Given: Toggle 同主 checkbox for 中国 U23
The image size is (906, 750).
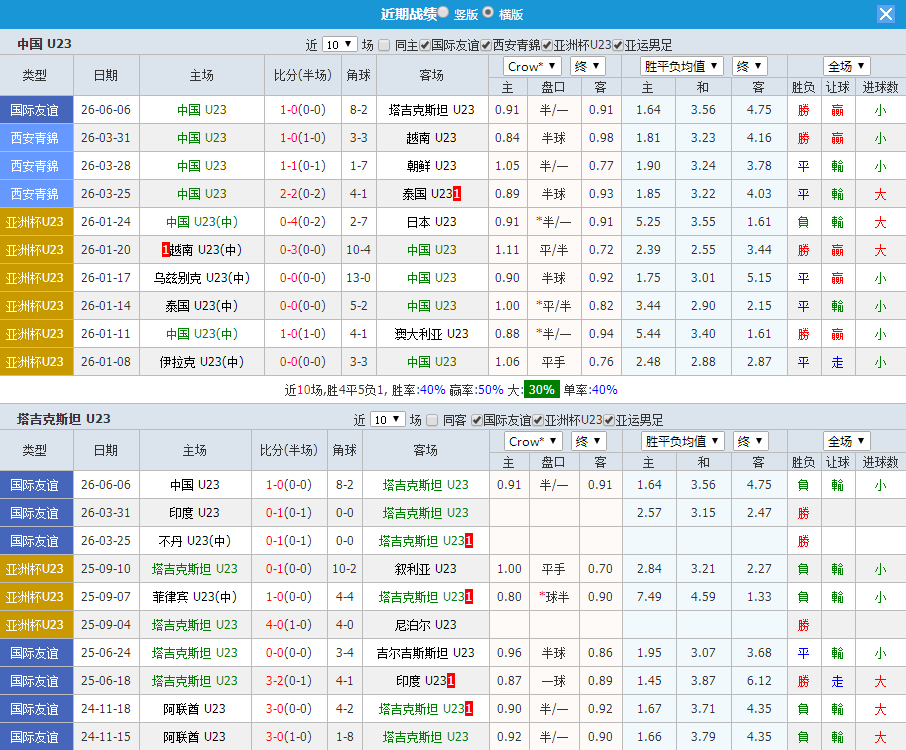Looking at the screenshot, I should pos(384,45).
